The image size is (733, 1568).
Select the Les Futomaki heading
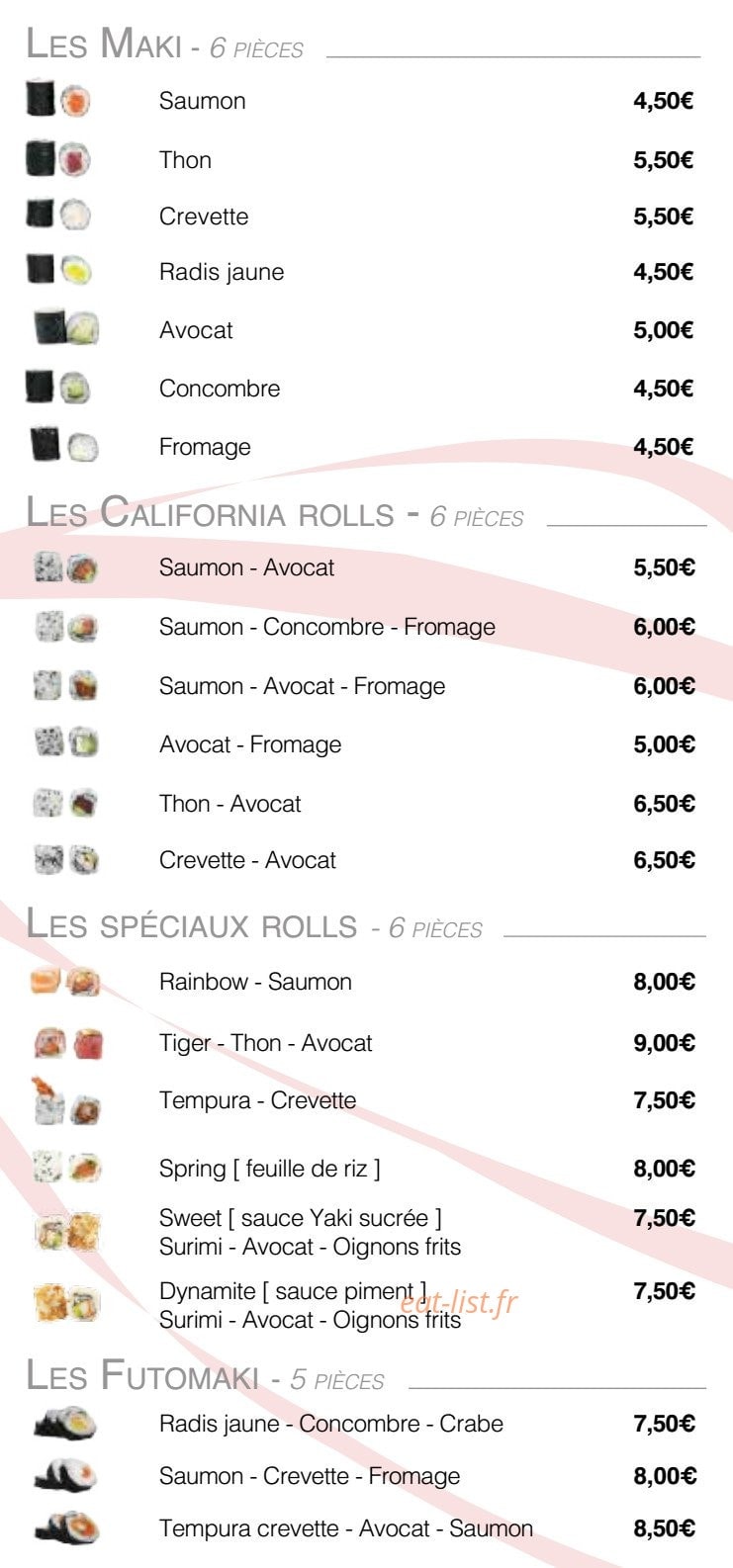point(205,1376)
